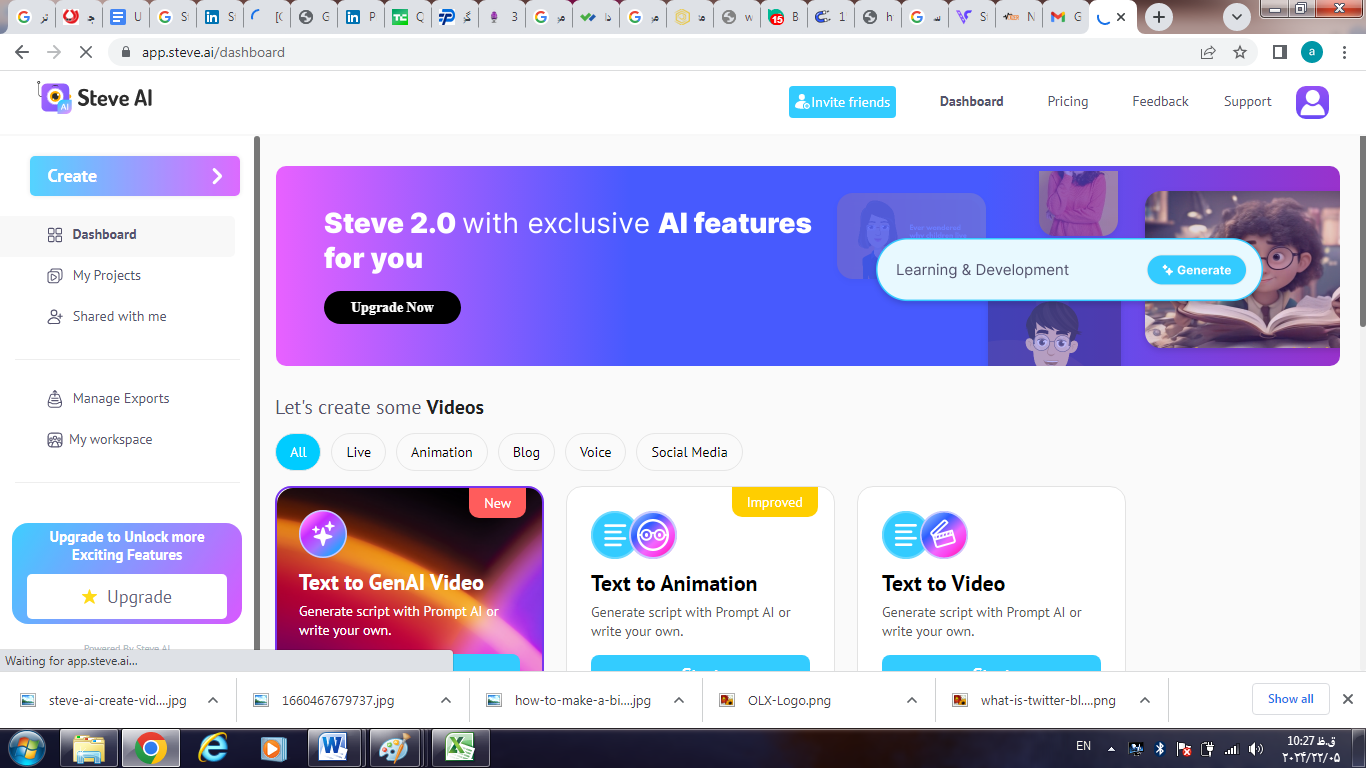Click the My Projects sidebar icon

coord(55,276)
